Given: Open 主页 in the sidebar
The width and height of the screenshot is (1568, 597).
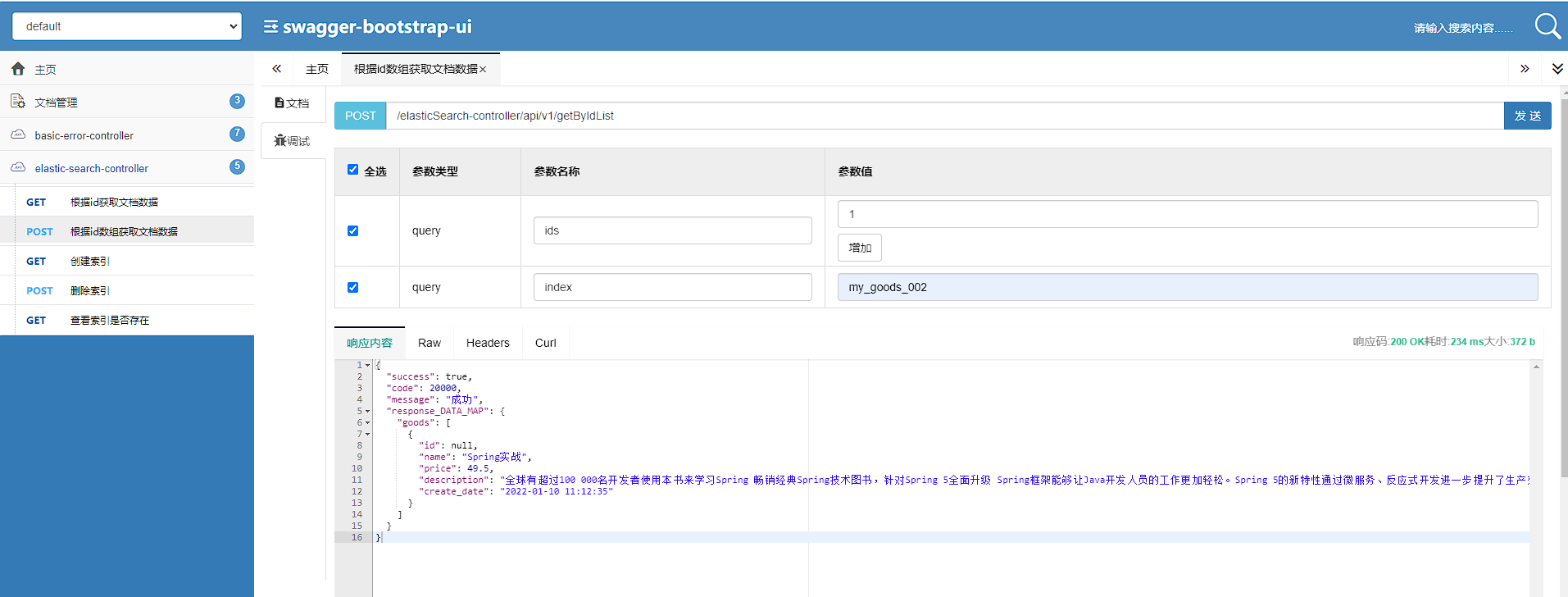Looking at the screenshot, I should (127, 69).
